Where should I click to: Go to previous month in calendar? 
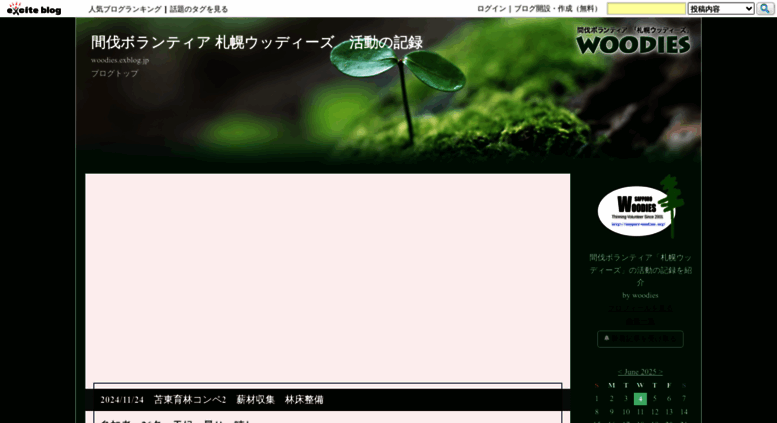[619, 371]
